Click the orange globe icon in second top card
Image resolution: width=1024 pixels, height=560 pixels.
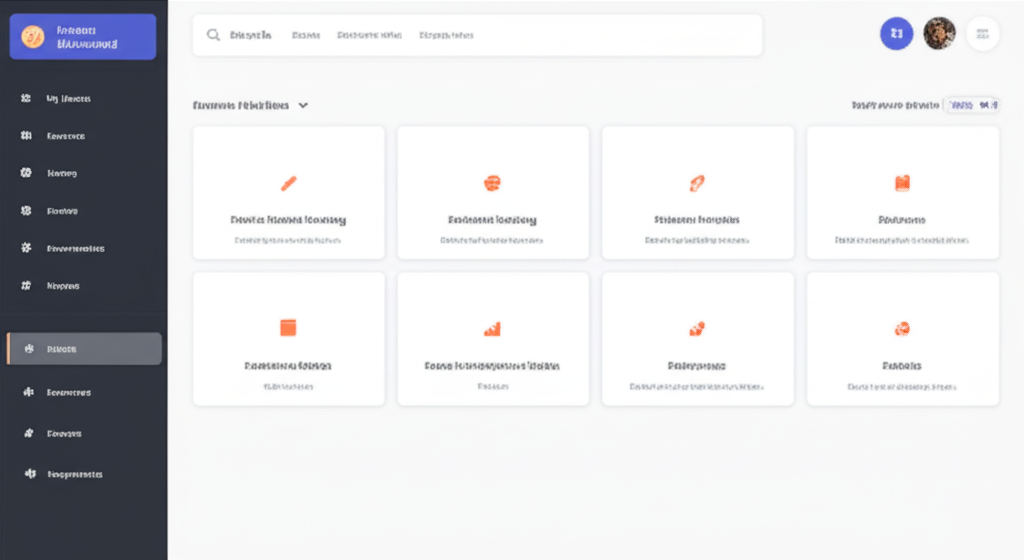coord(492,183)
